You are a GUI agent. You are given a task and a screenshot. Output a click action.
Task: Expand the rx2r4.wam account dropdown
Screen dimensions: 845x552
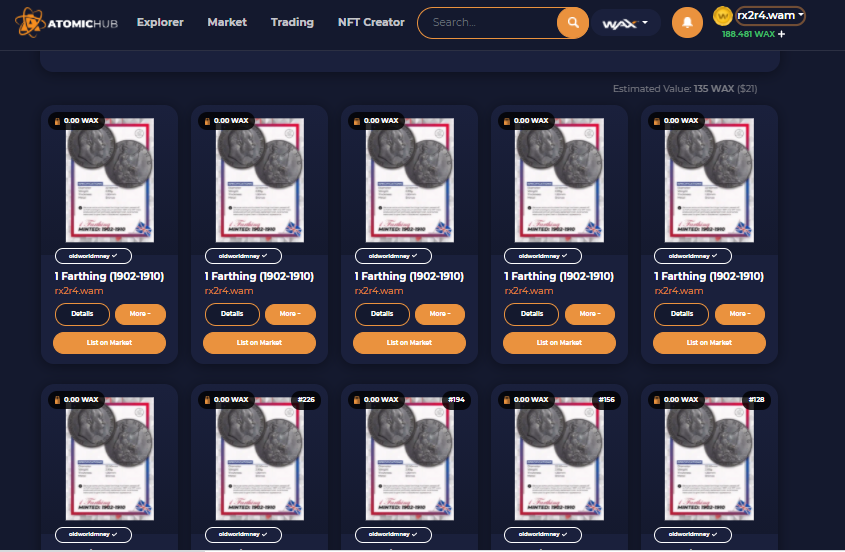771,16
